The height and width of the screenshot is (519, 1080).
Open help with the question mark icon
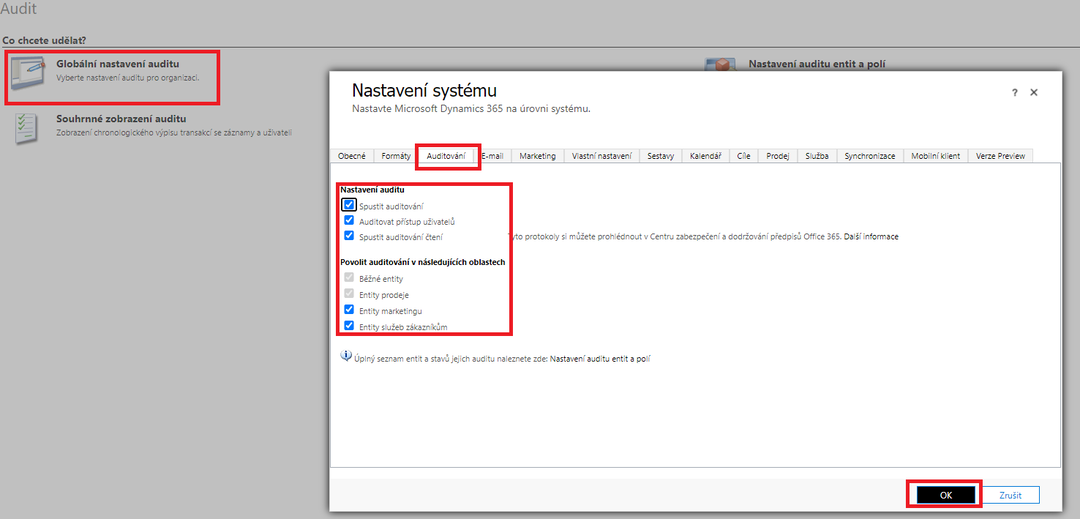click(x=1015, y=92)
